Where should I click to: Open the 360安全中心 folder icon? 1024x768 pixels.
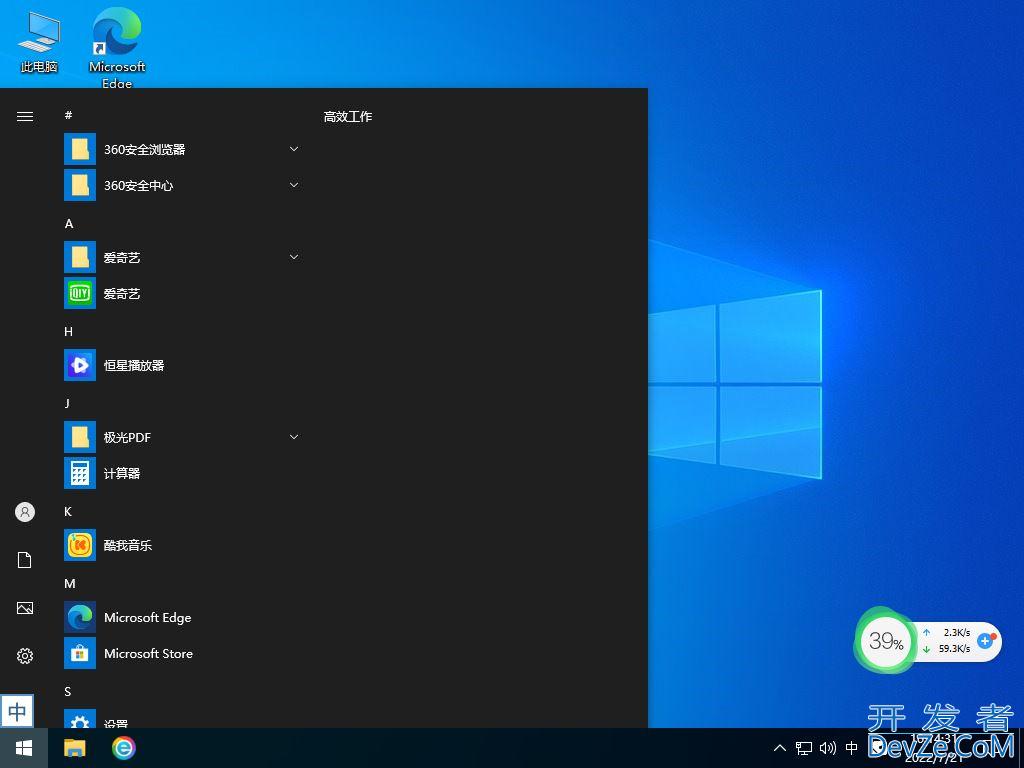pos(80,185)
